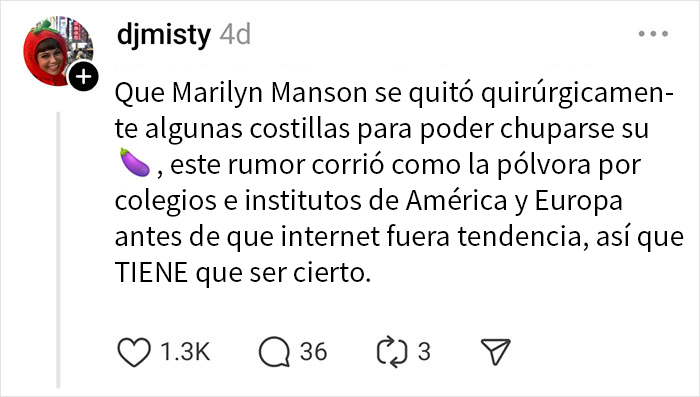Click the "TIENE que ser cierto" closing line
The height and width of the screenshot is (397, 700).
(x=243, y=272)
